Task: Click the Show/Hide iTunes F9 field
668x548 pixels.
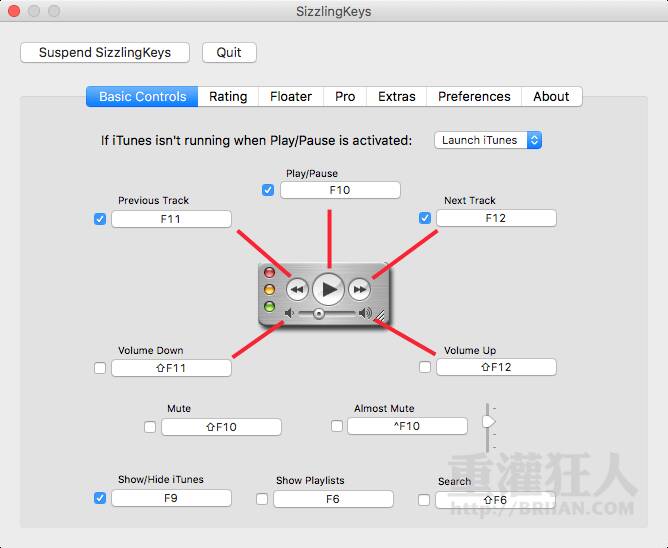Action: pos(171,498)
